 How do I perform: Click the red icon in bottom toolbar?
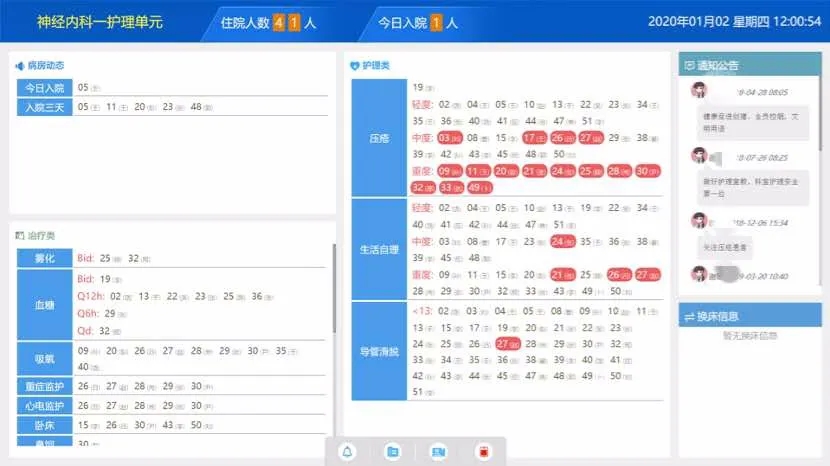(483, 452)
